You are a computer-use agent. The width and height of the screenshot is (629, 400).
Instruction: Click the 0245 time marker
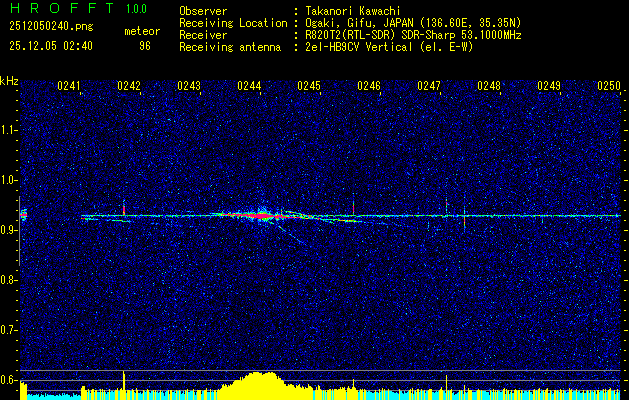309,86
